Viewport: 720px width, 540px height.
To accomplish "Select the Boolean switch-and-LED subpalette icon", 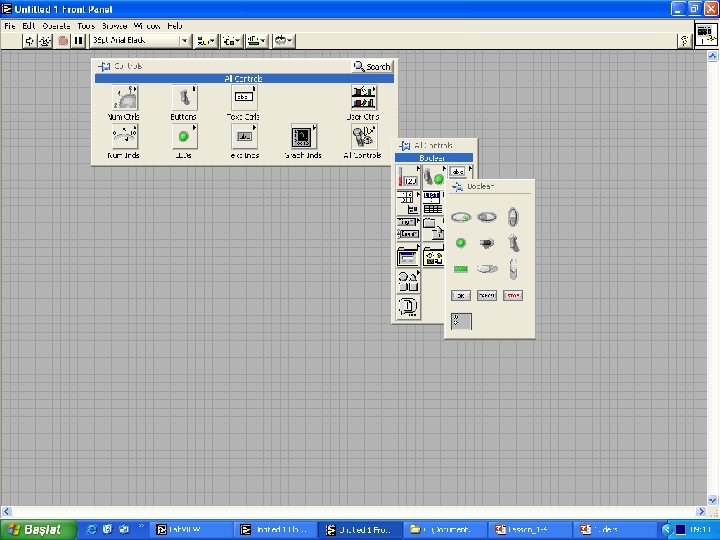I will click(x=433, y=177).
